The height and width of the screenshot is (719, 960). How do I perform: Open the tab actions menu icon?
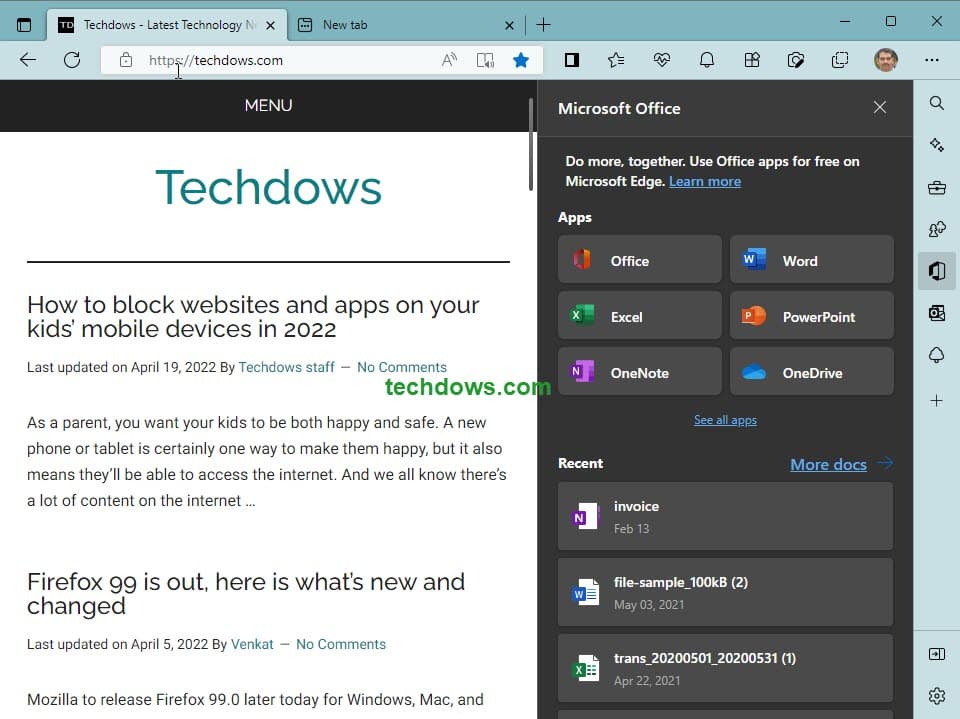pos(24,24)
